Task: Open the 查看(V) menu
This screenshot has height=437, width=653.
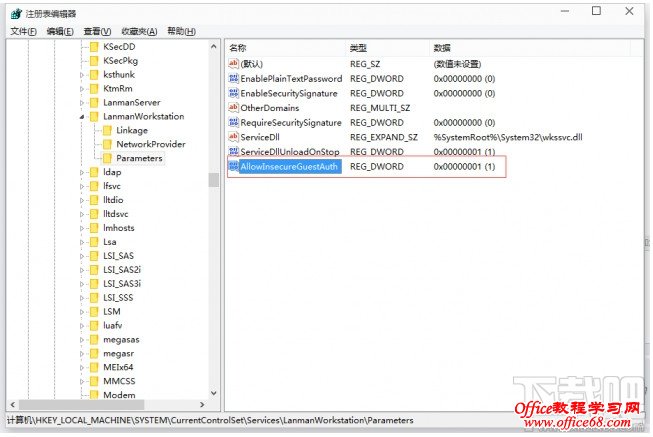Action: click(x=97, y=31)
